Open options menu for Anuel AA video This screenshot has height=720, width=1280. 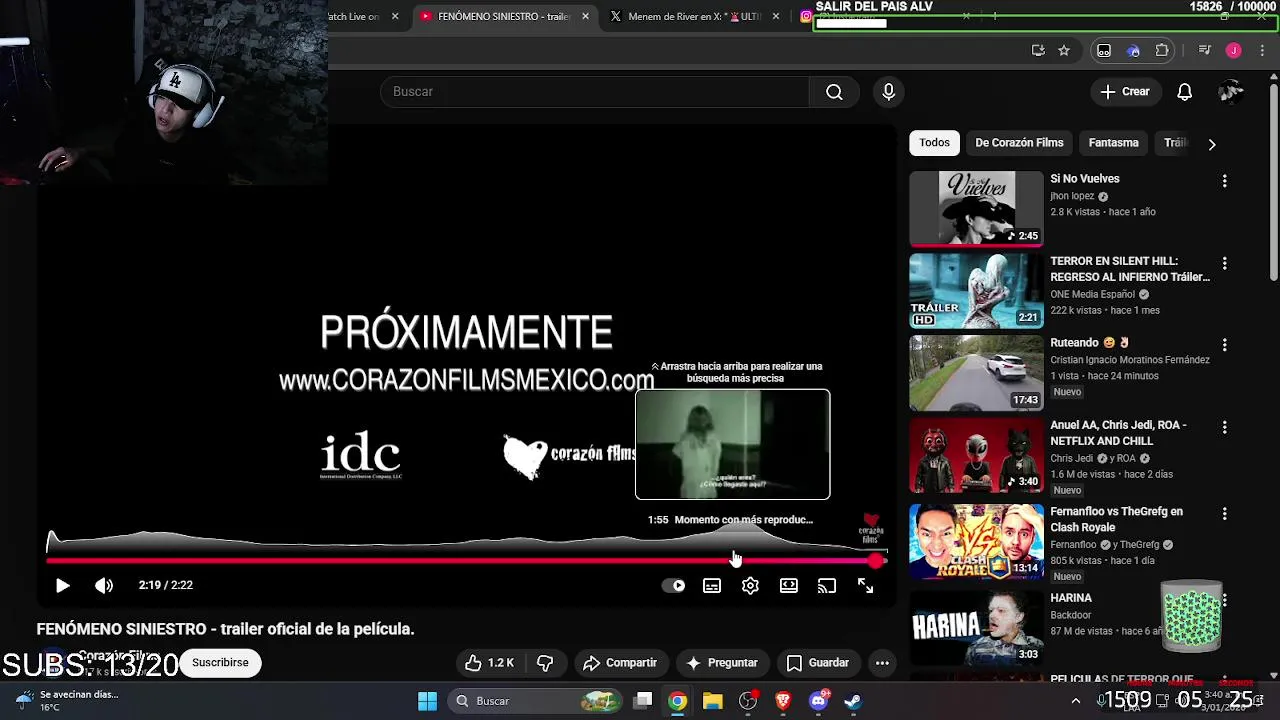1224,427
